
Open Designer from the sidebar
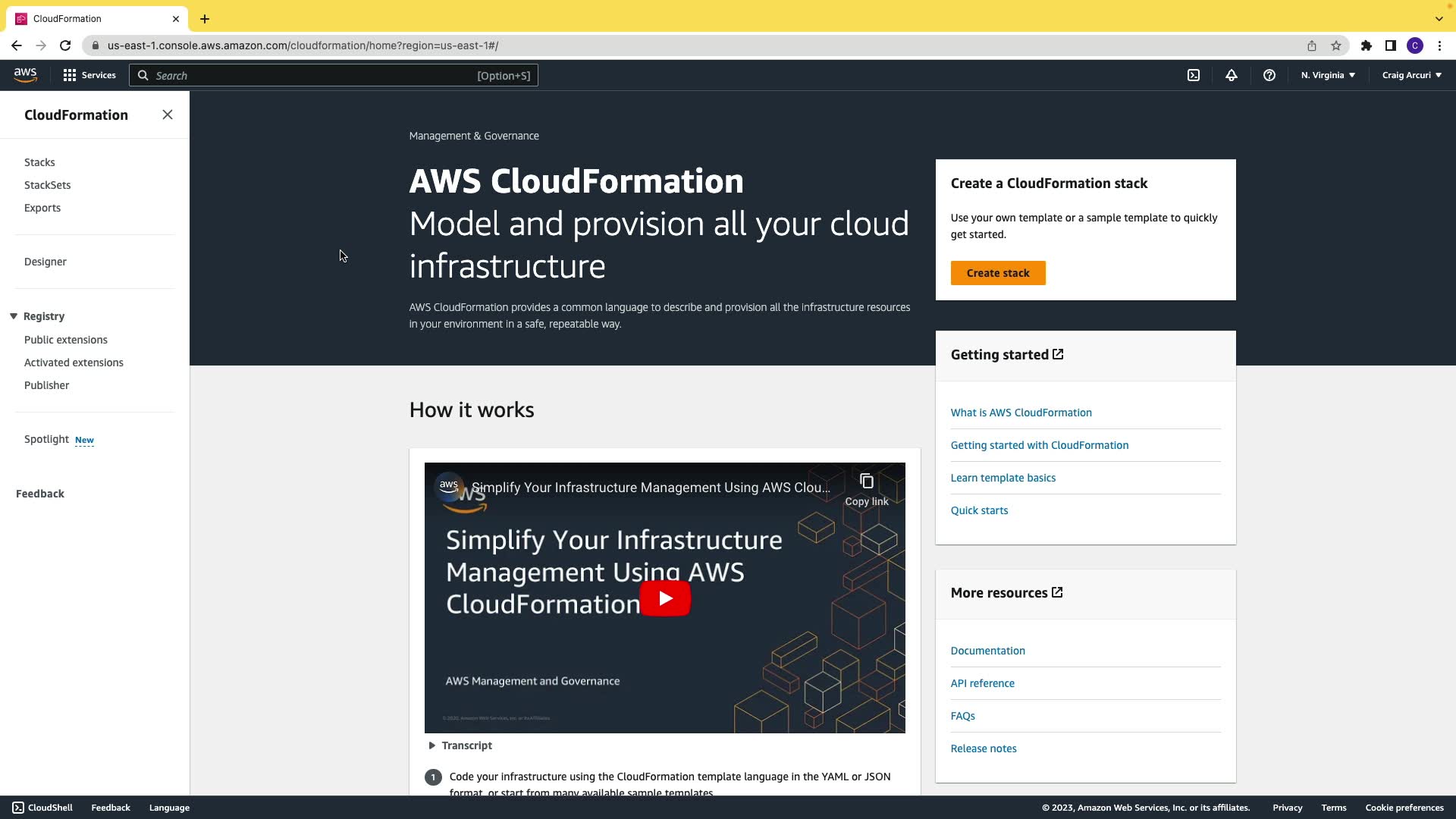coord(45,262)
